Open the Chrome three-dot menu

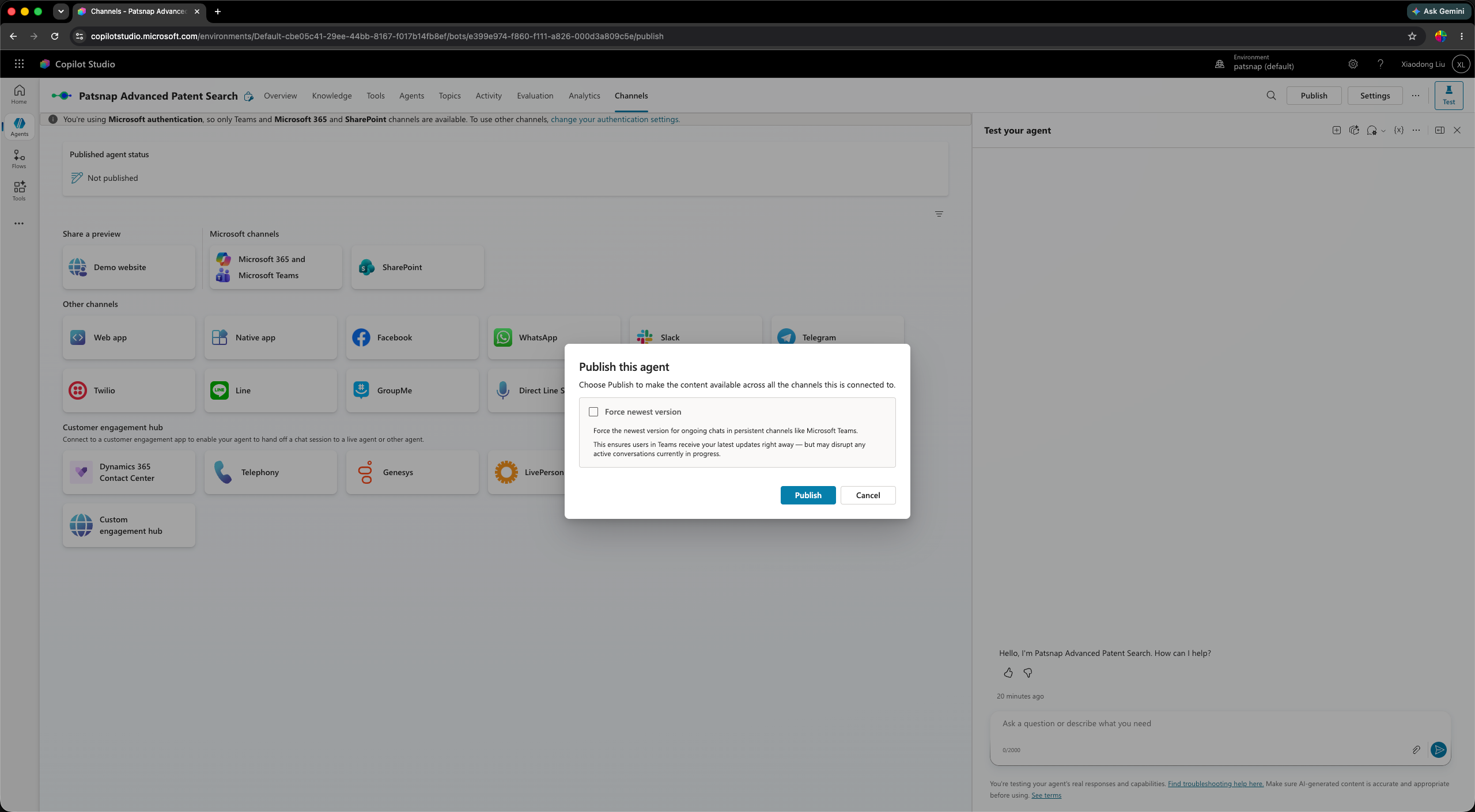click(1462, 36)
